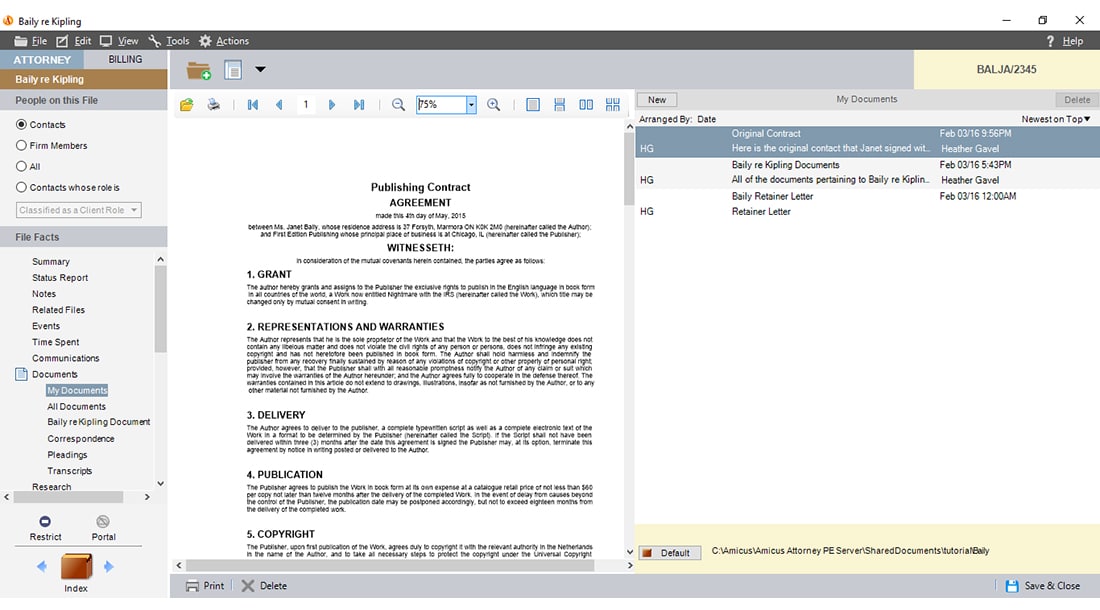Screen dimensions: 1100x610
Task: Open the 'Newest on Top' sort dropdown
Action: 1056,119
